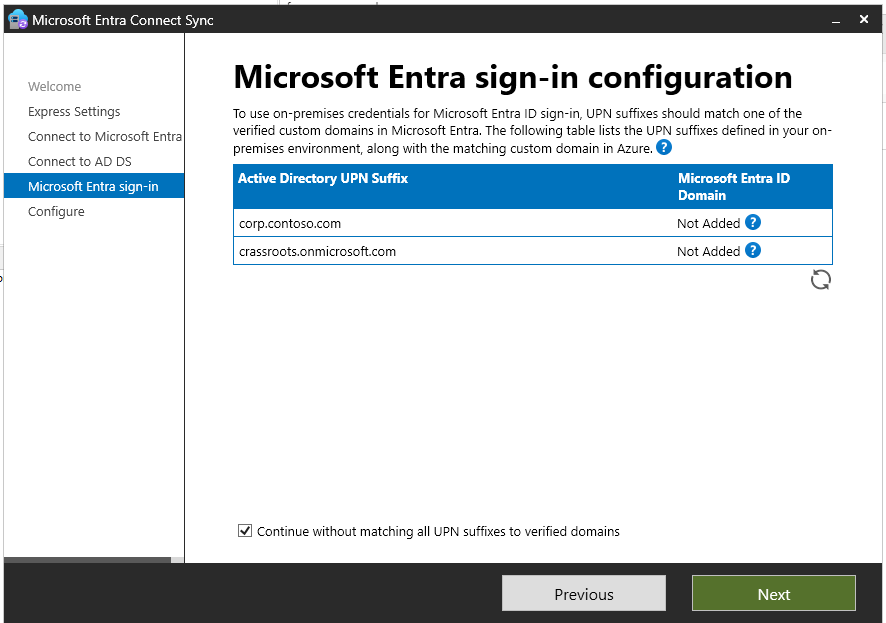886x623 pixels.
Task: Click Not Added status for corp.contoso.com
Action: coord(709,223)
